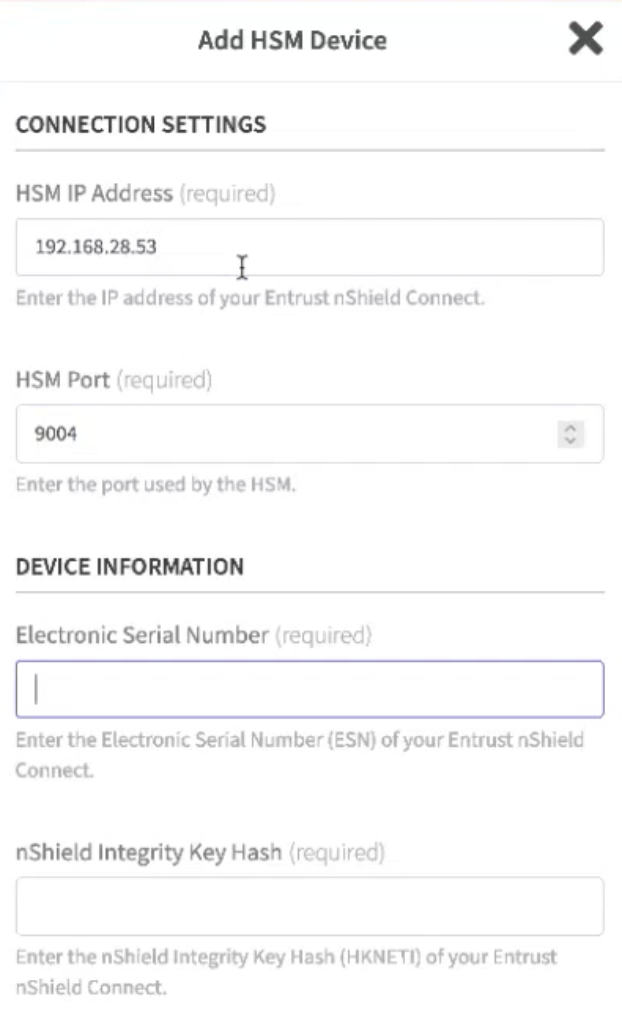The height and width of the screenshot is (1034, 622).
Task: Click "Enter the port used by the HSM" hint
Action: coord(156,486)
